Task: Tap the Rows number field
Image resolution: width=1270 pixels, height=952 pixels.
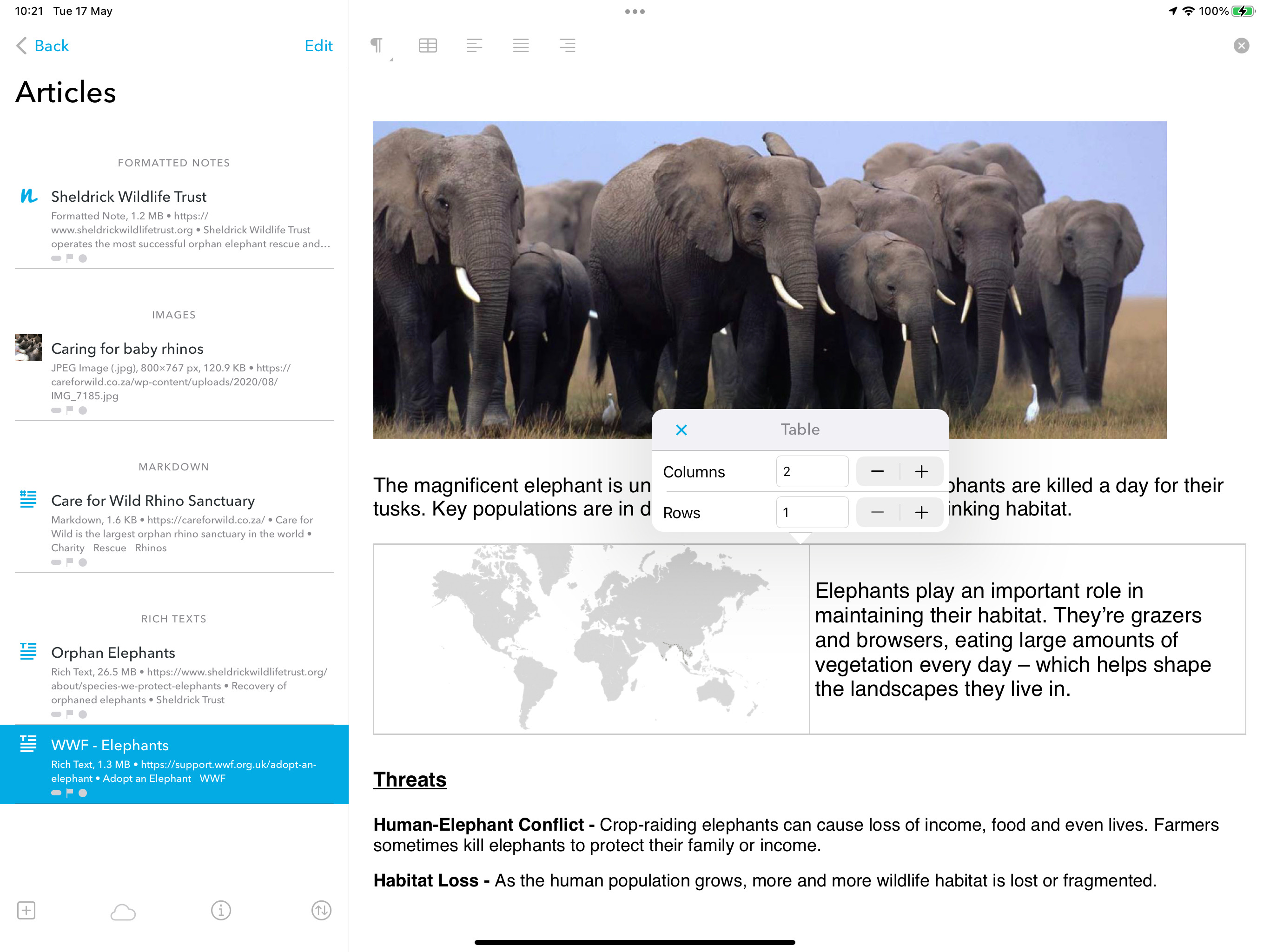Action: (812, 512)
